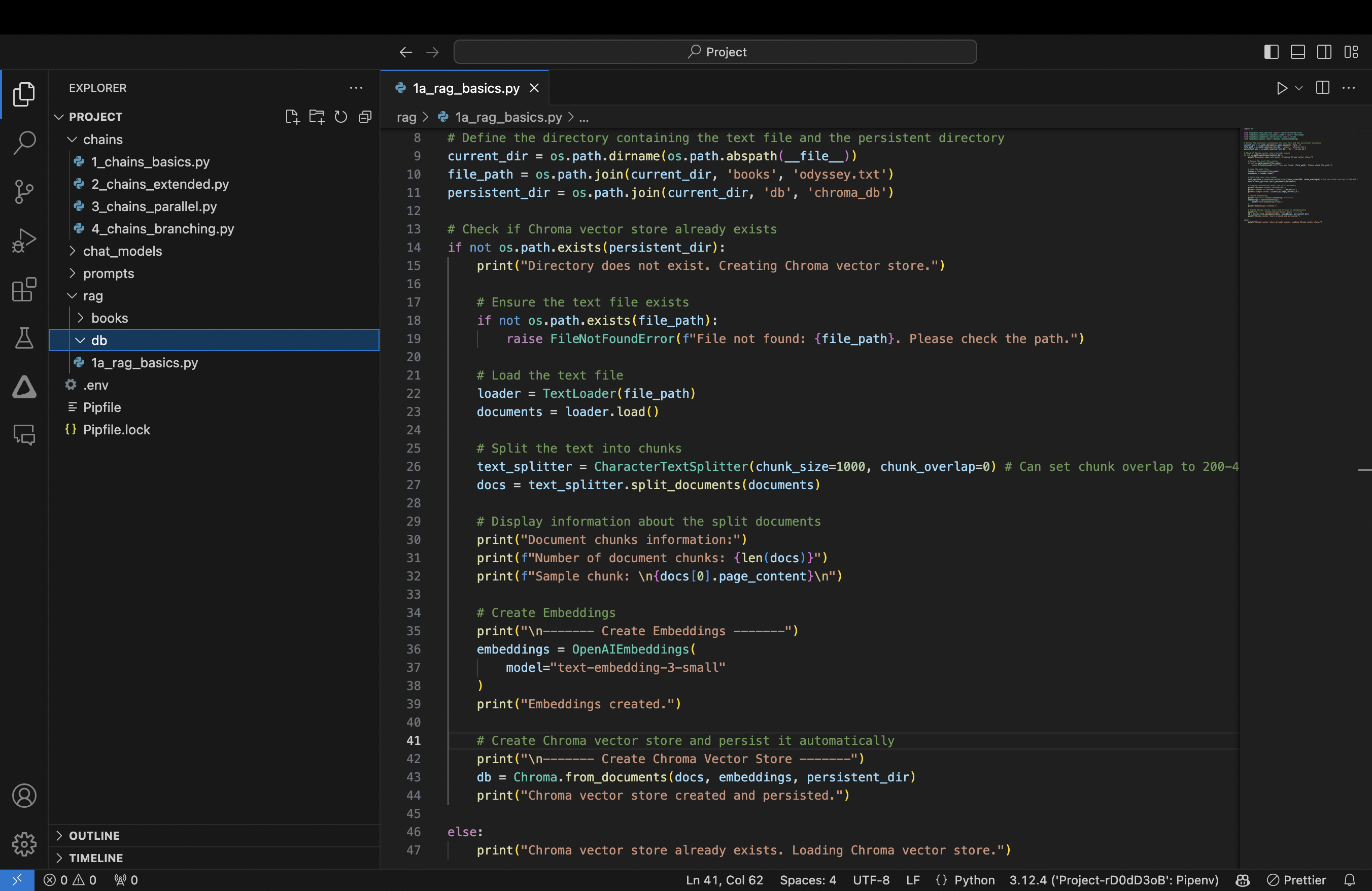Open the Run and Debug view

(24, 241)
